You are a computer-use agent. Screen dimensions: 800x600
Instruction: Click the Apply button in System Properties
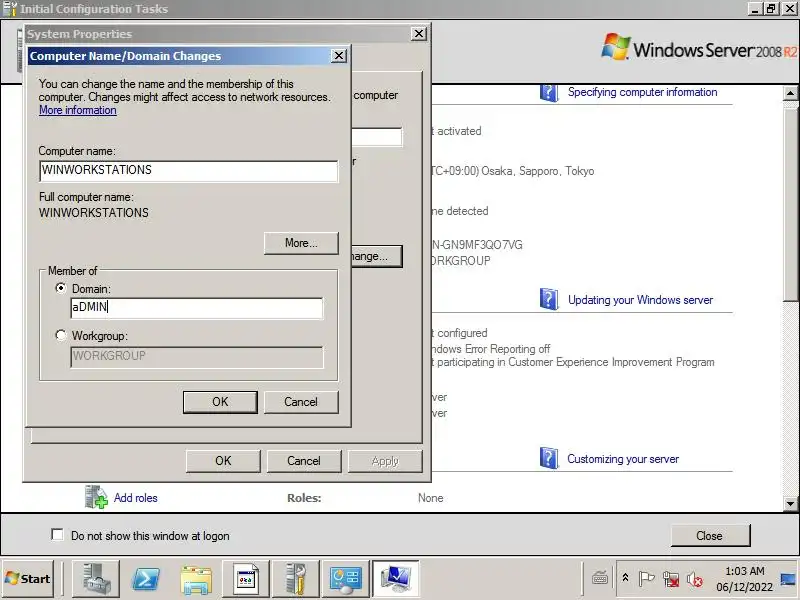click(x=385, y=461)
